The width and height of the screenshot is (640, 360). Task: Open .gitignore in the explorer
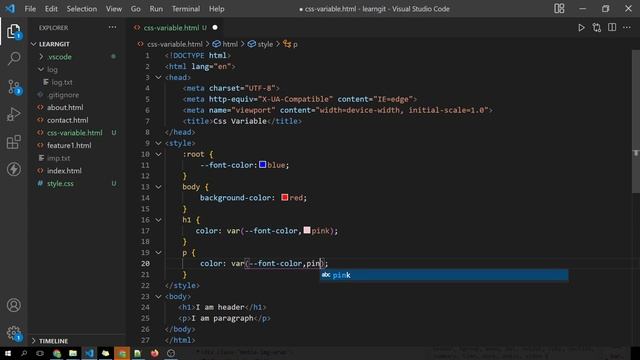pyautogui.click(x=62, y=95)
